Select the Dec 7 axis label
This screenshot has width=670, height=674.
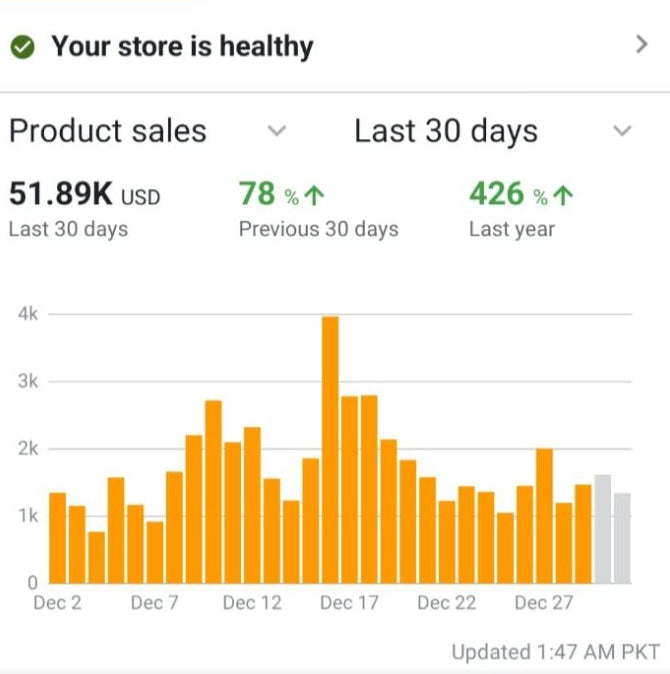coord(154,602)
